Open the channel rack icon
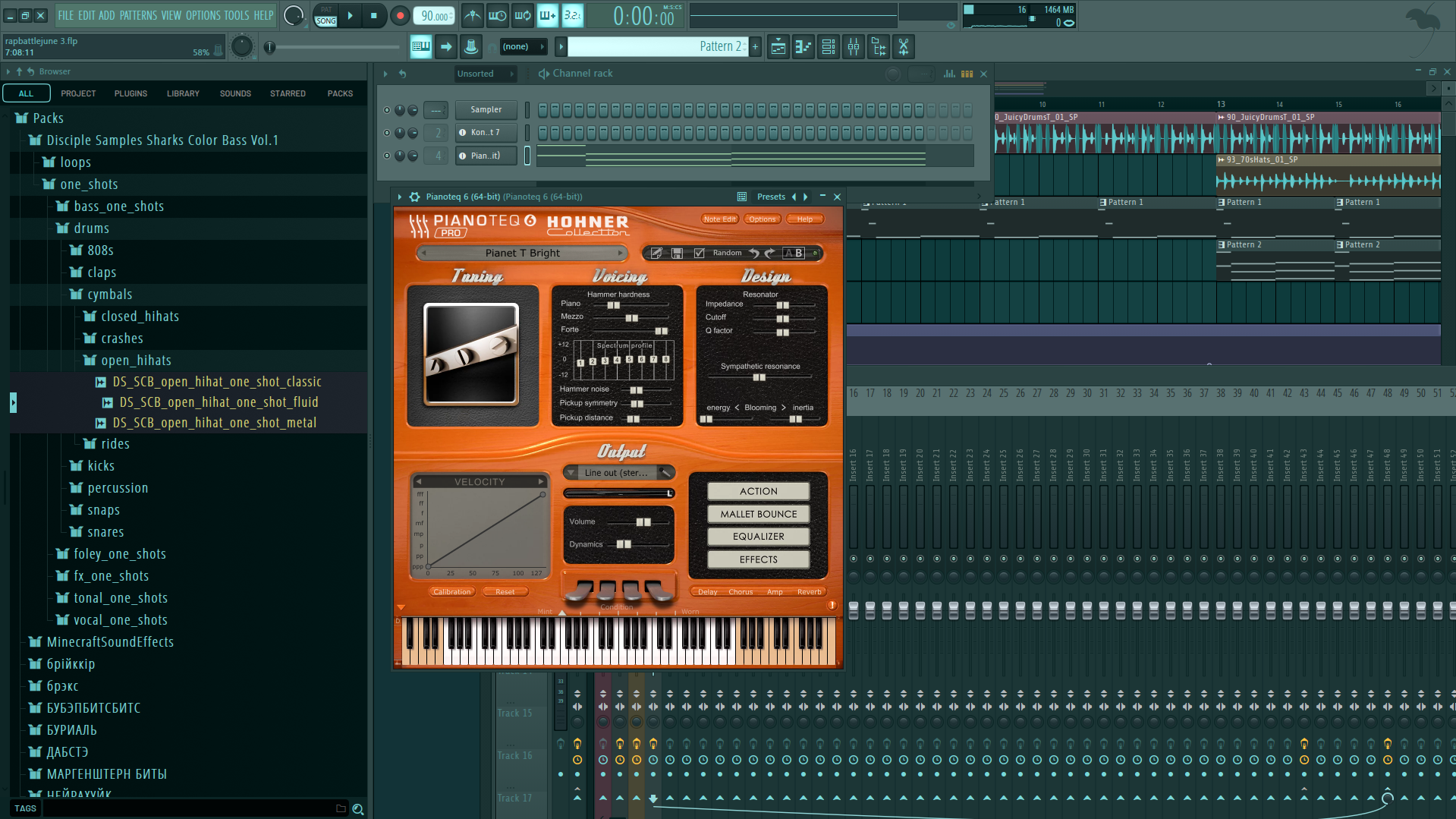The image size is (1456, 819). 828,47
